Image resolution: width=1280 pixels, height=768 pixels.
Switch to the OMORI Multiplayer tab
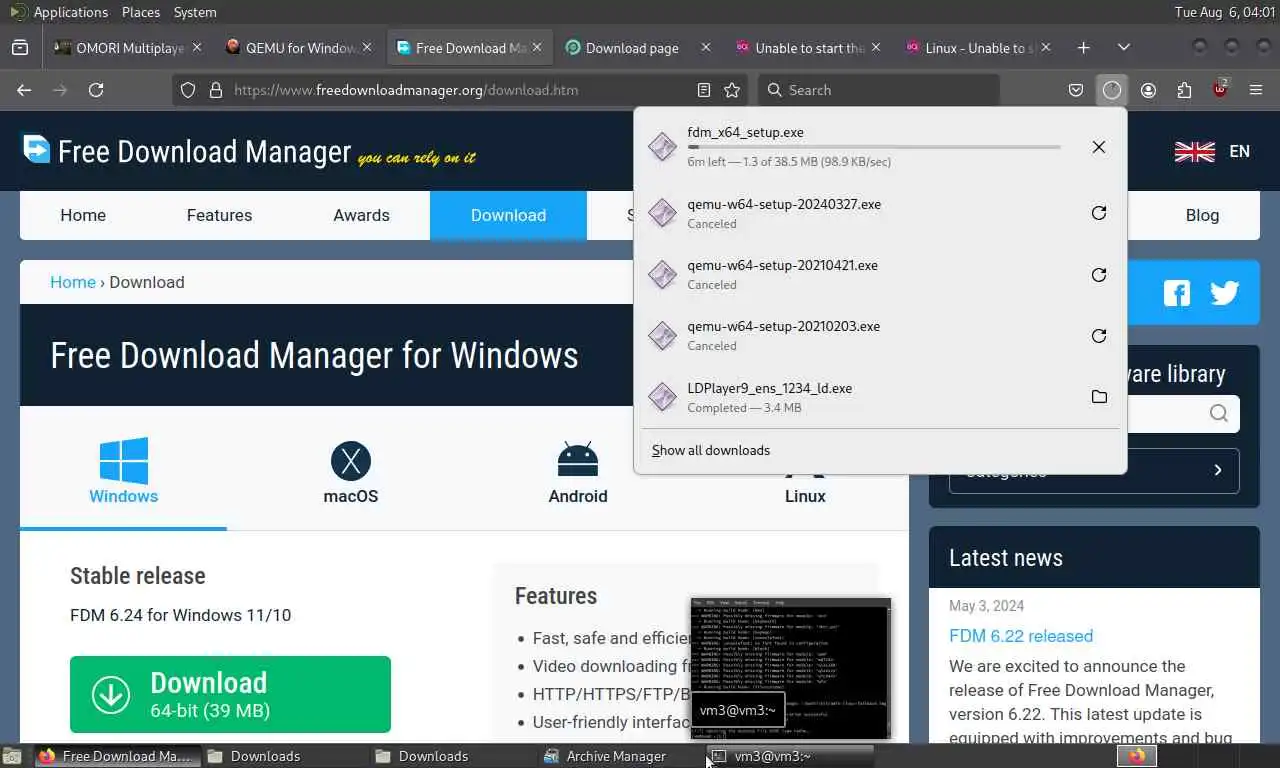128,47
